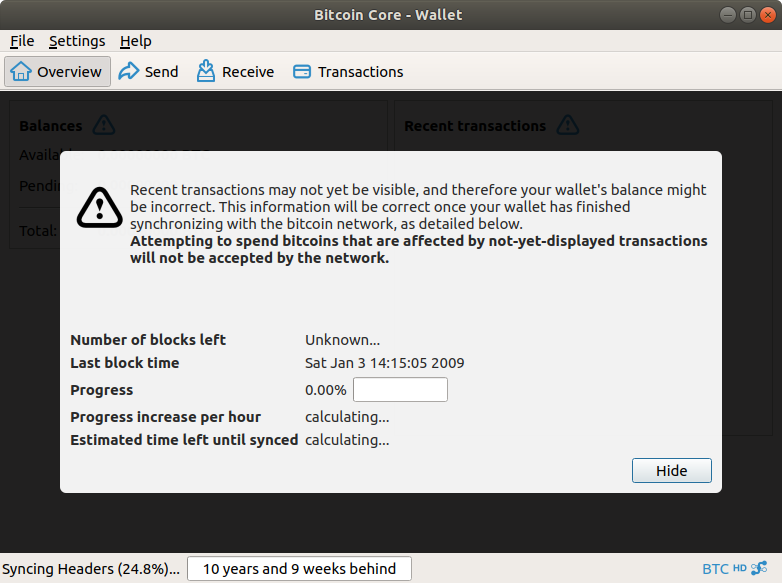The image size is (782, 583).
Task: Maximize the Bitcoin Core window
Action: point(748,15)
